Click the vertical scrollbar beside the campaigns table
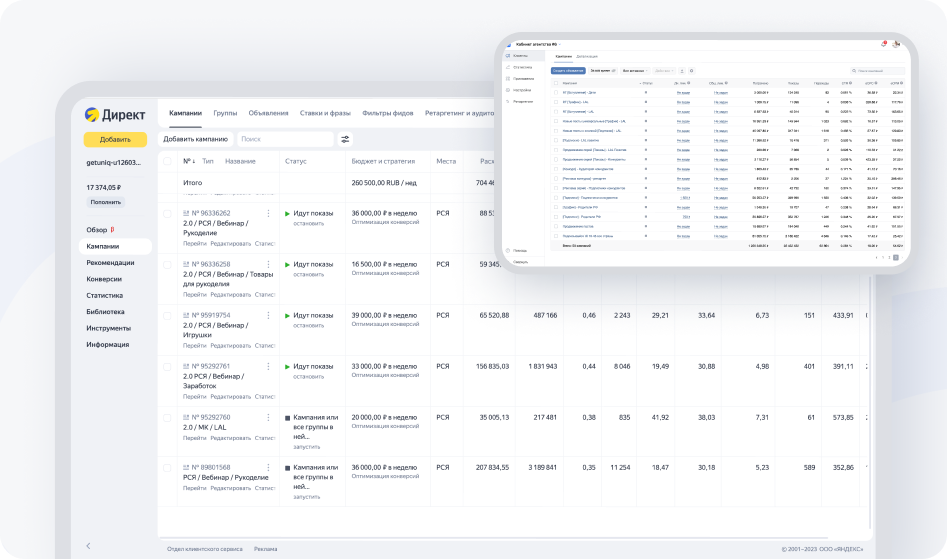 pos(870,401)
